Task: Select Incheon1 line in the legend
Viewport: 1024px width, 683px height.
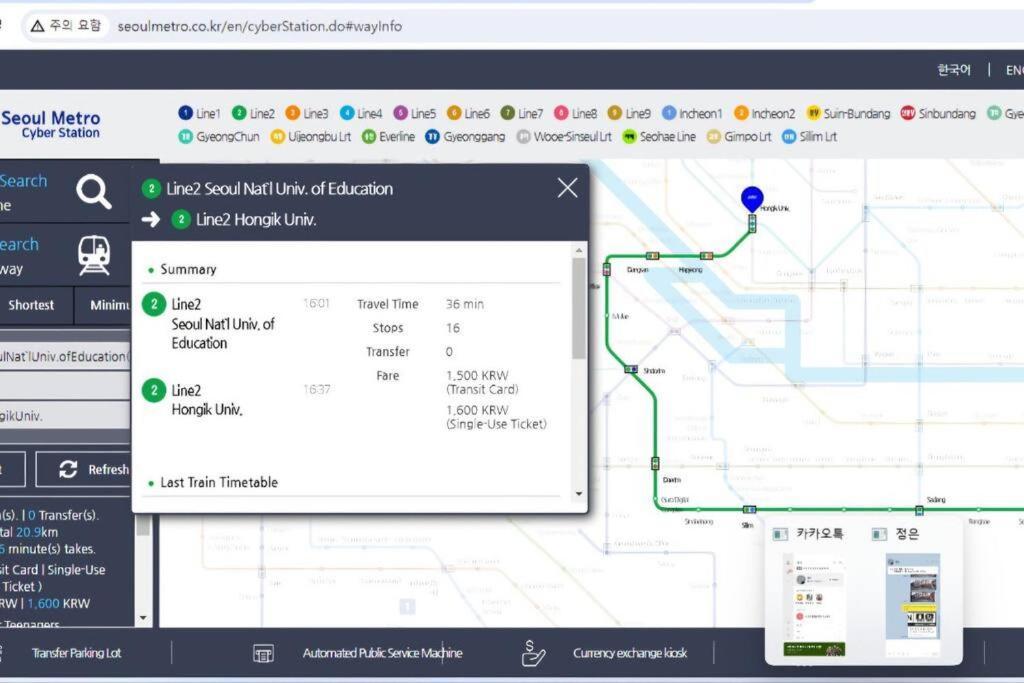Action: (692, 114)
